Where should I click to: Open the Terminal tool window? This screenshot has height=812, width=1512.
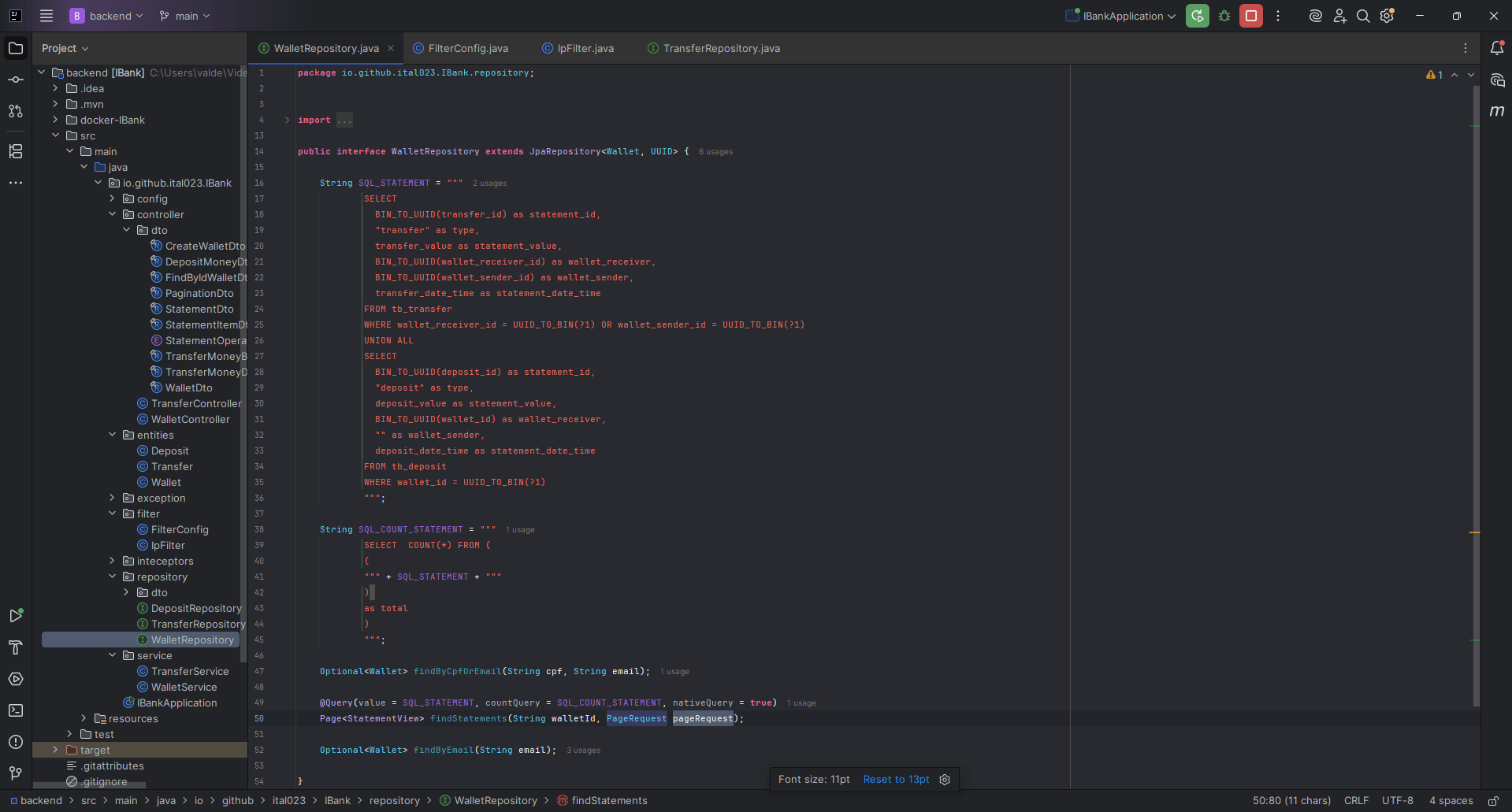(x=16, y=710)
